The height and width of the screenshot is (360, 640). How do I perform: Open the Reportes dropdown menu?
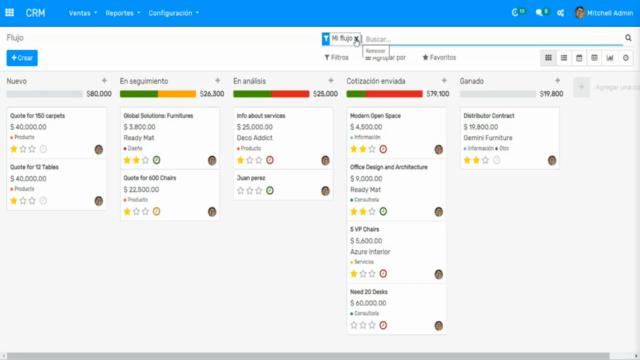(122, 13)
